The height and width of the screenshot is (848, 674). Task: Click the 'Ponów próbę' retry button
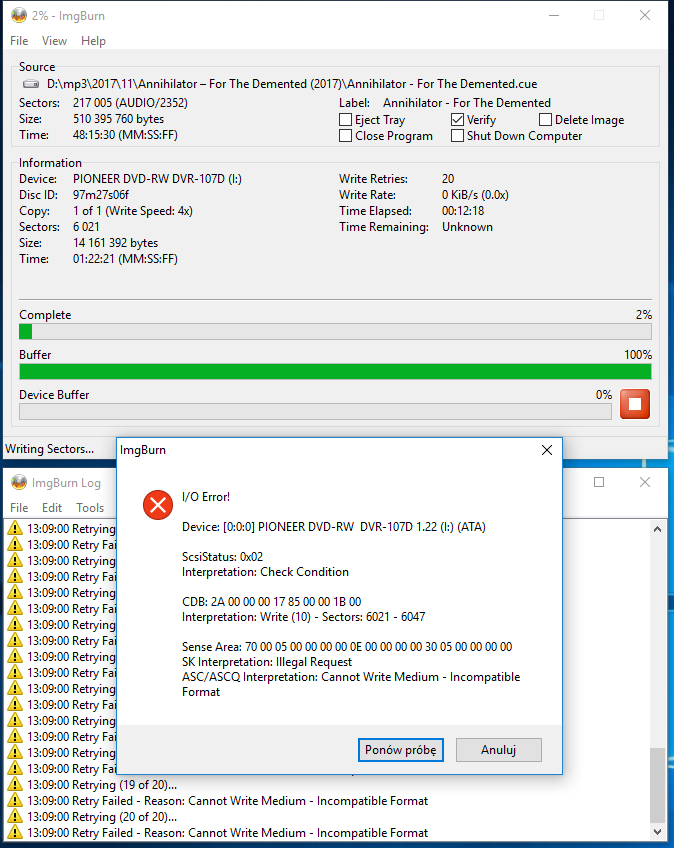coord(401,750)
